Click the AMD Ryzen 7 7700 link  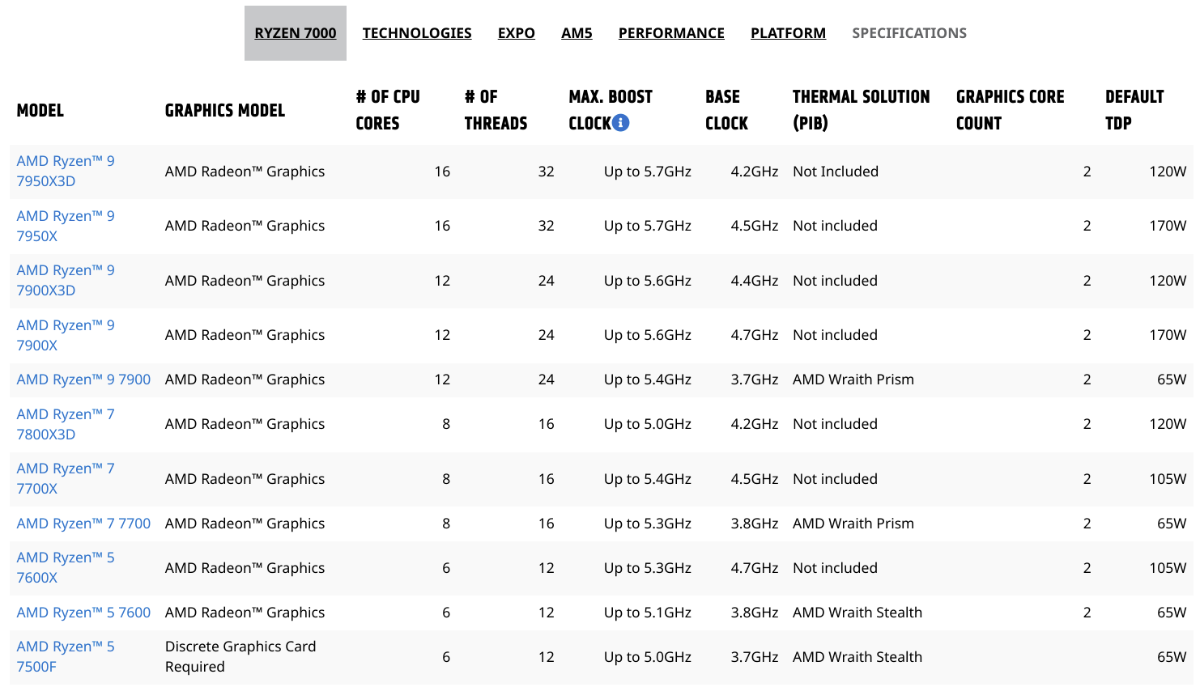point(84,523)
